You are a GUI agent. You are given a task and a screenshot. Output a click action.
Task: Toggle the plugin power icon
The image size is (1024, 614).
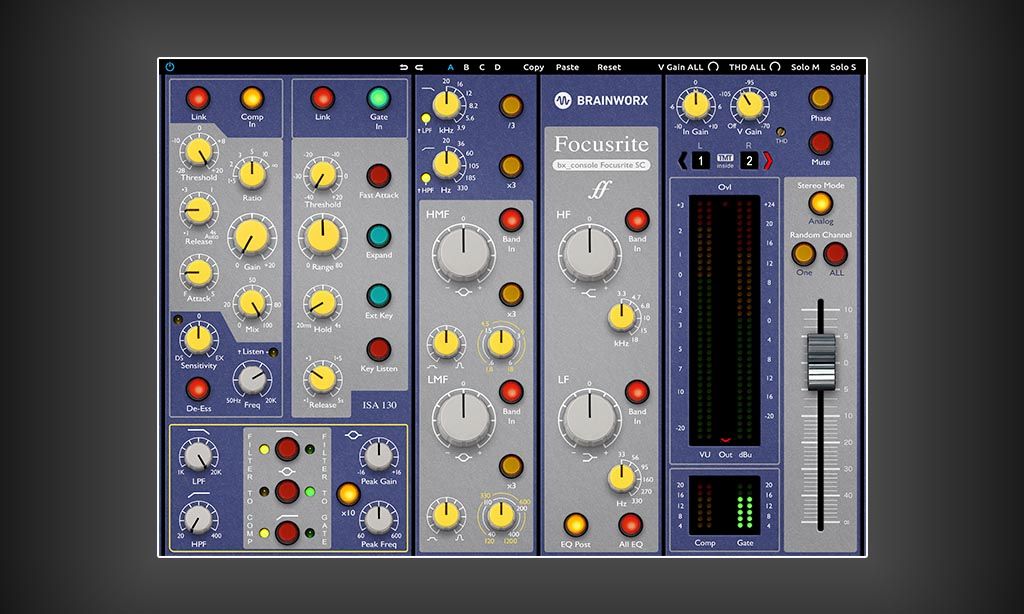(170, 67)
